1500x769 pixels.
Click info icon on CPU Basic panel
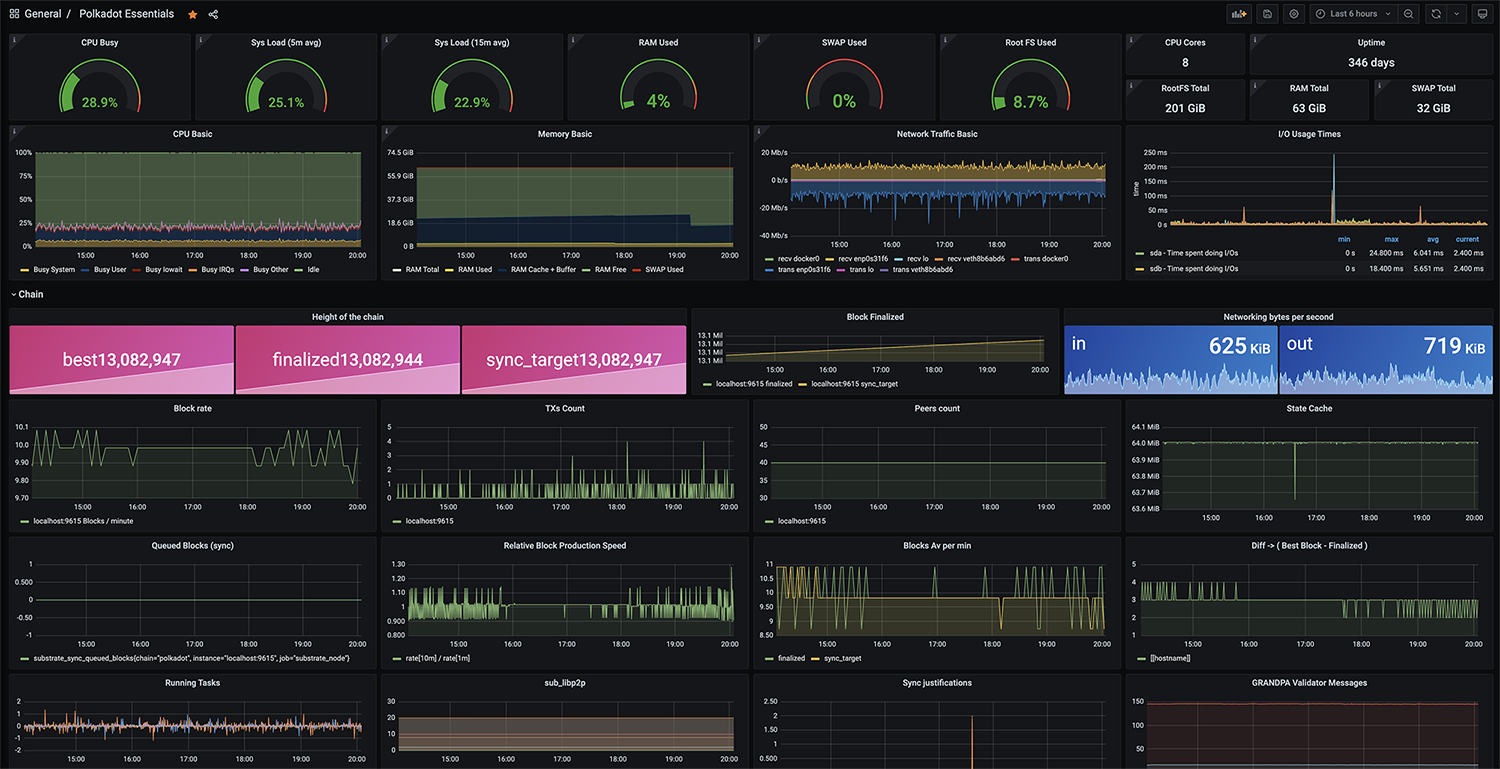point(14,130)
